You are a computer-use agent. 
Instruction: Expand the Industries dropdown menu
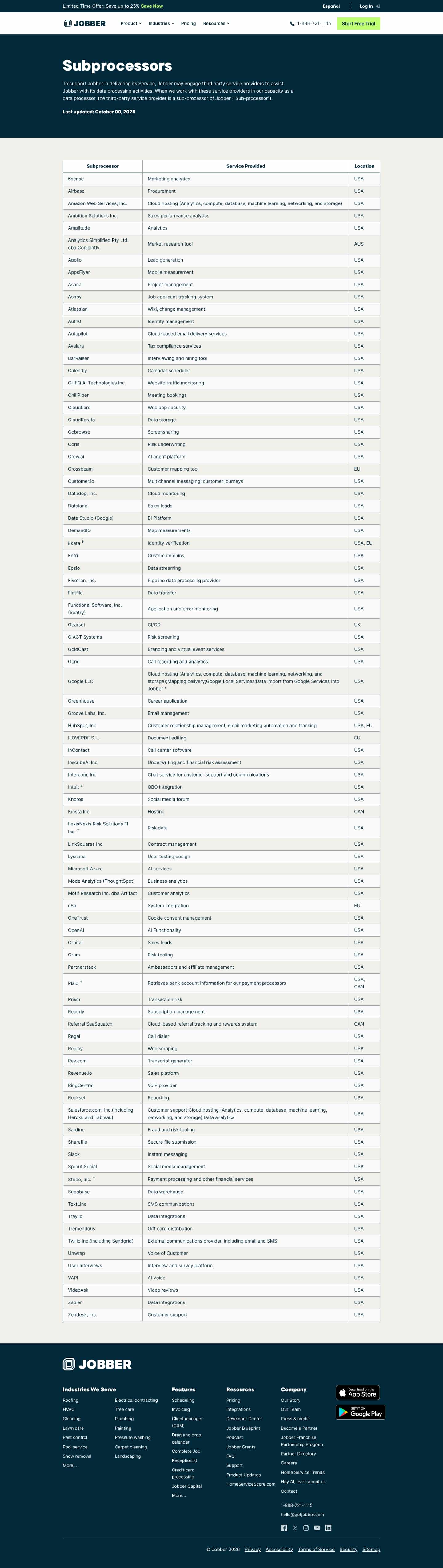pos(161,24)
